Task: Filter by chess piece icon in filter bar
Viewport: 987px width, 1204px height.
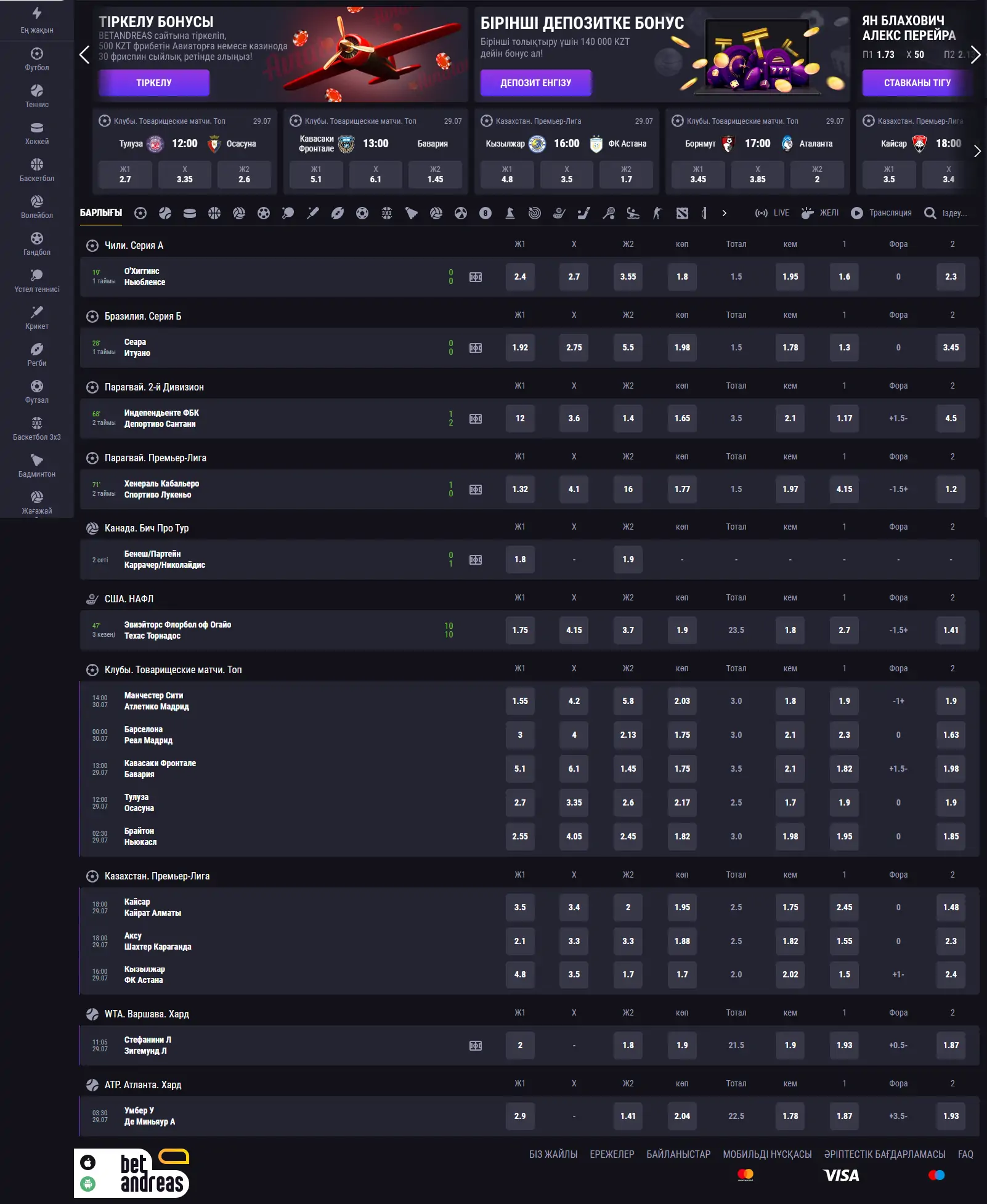Action: click(x=510, y=213)
